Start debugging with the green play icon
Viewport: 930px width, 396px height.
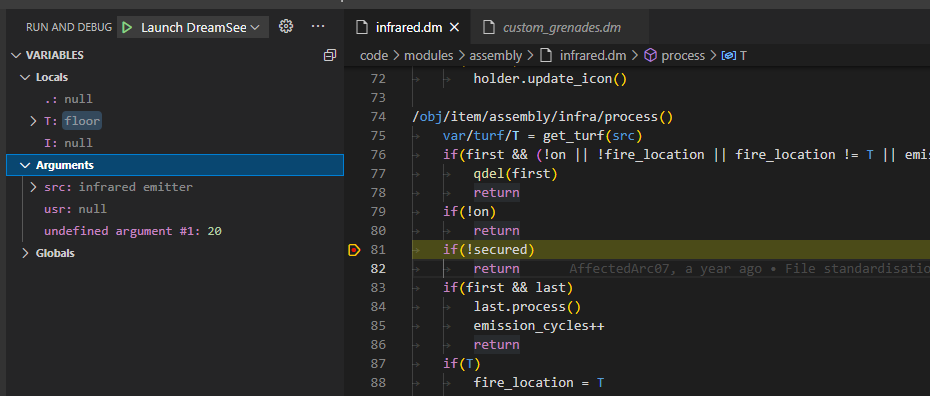tap(126, 27)
